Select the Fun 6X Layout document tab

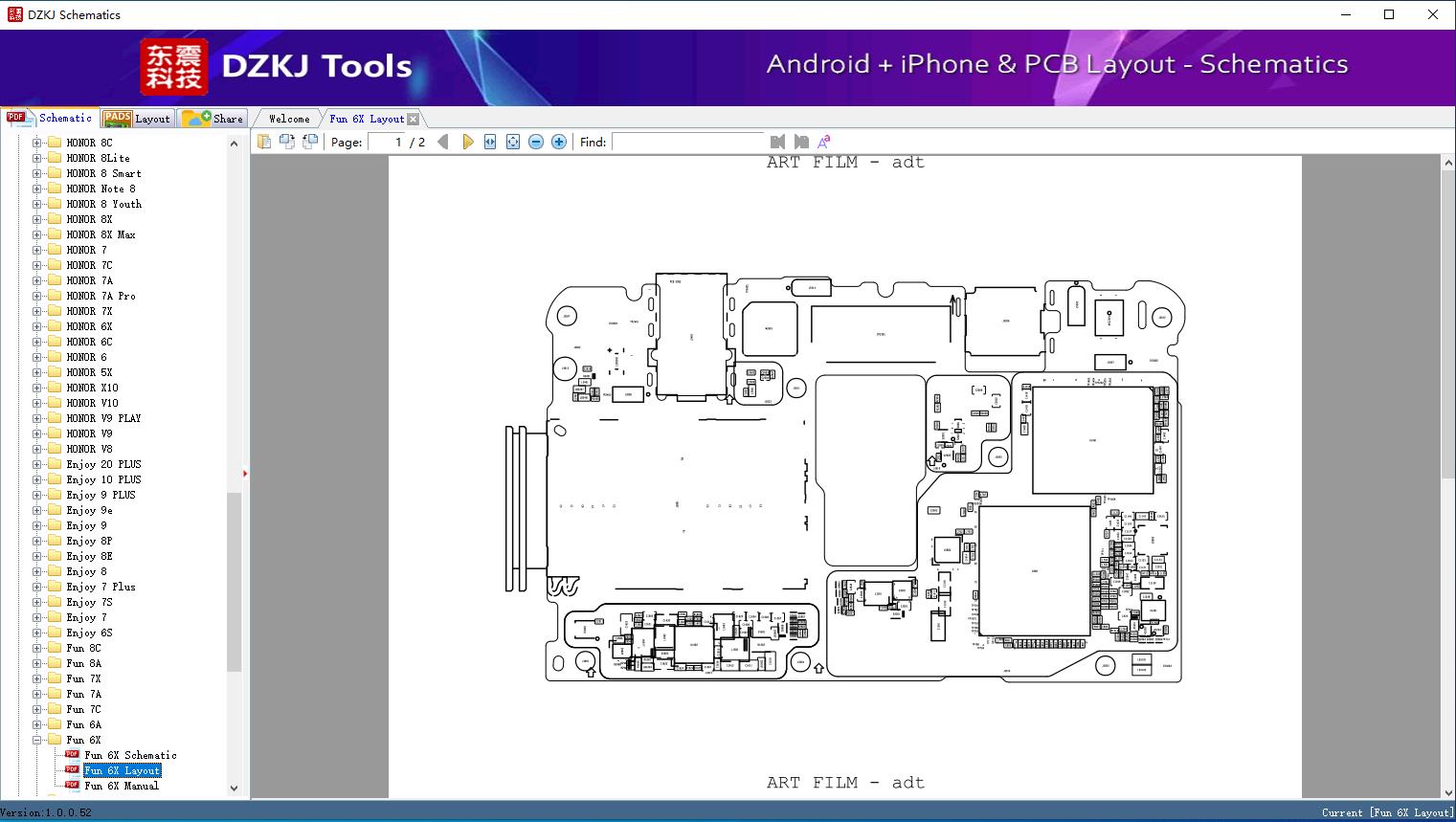tap(367, 119)
